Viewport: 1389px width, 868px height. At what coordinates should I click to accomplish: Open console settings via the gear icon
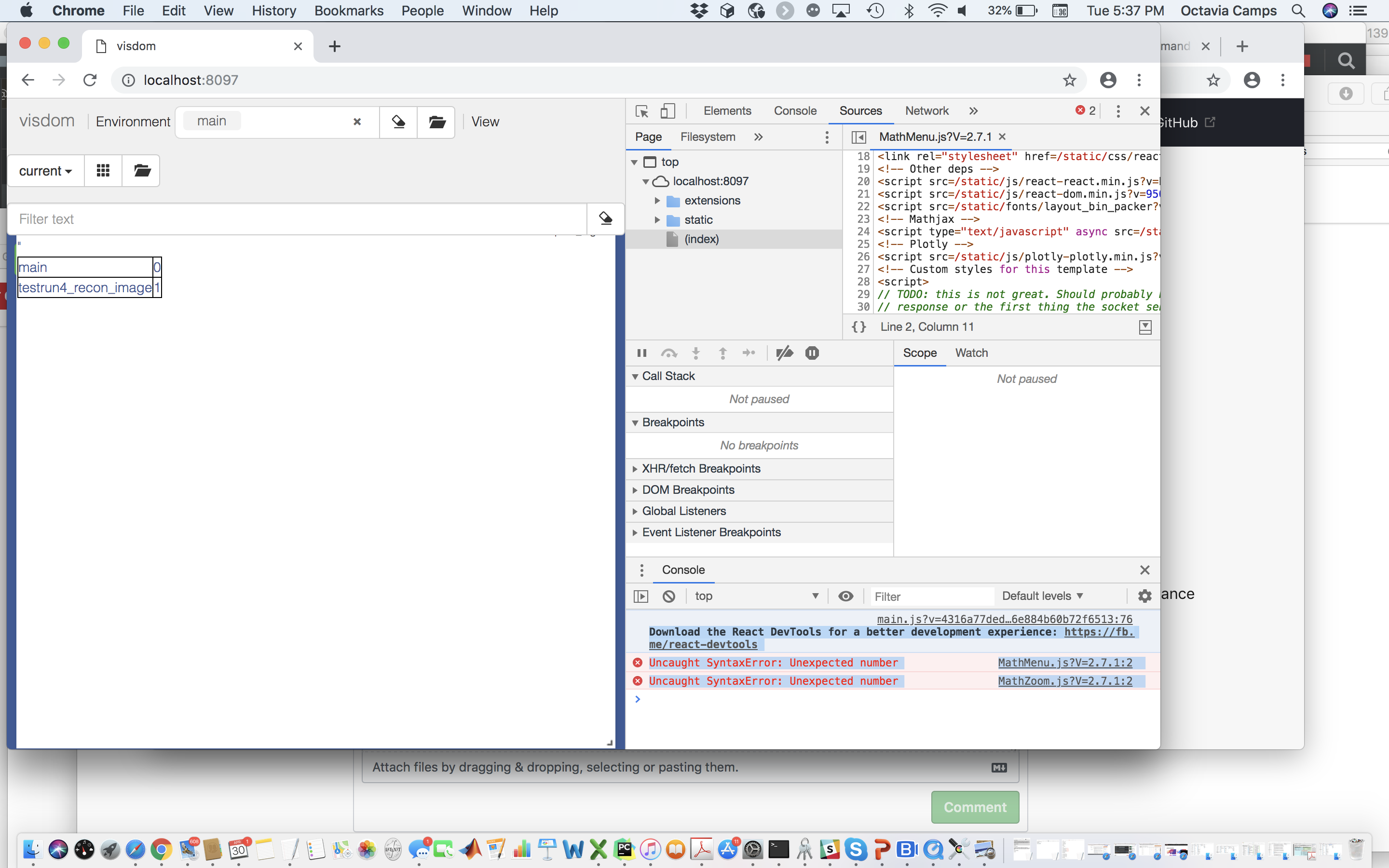pyautogui.click(x=1144, y=596)
